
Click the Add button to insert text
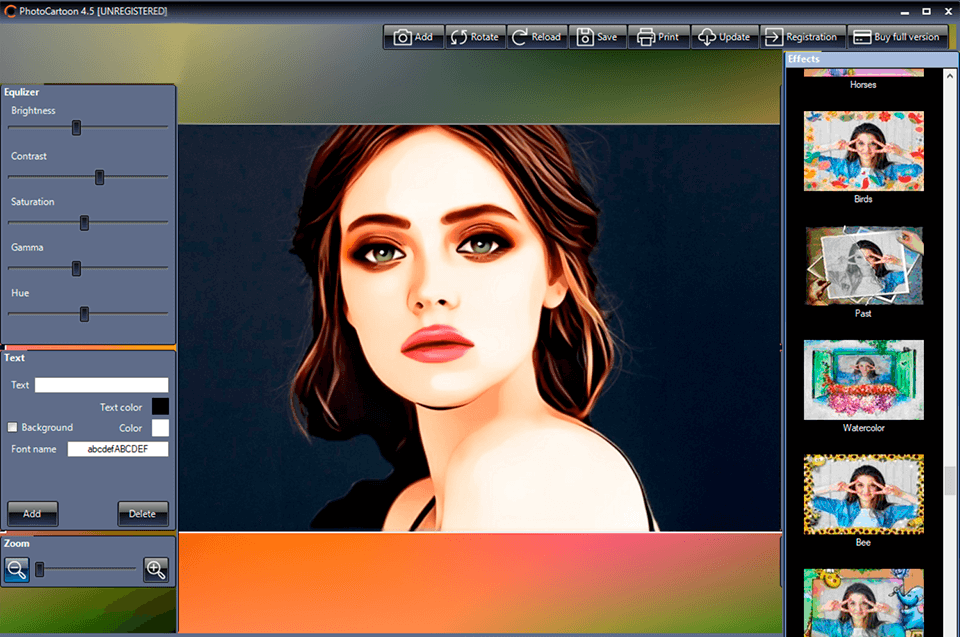pyautogui.click(x=32, y=513)
